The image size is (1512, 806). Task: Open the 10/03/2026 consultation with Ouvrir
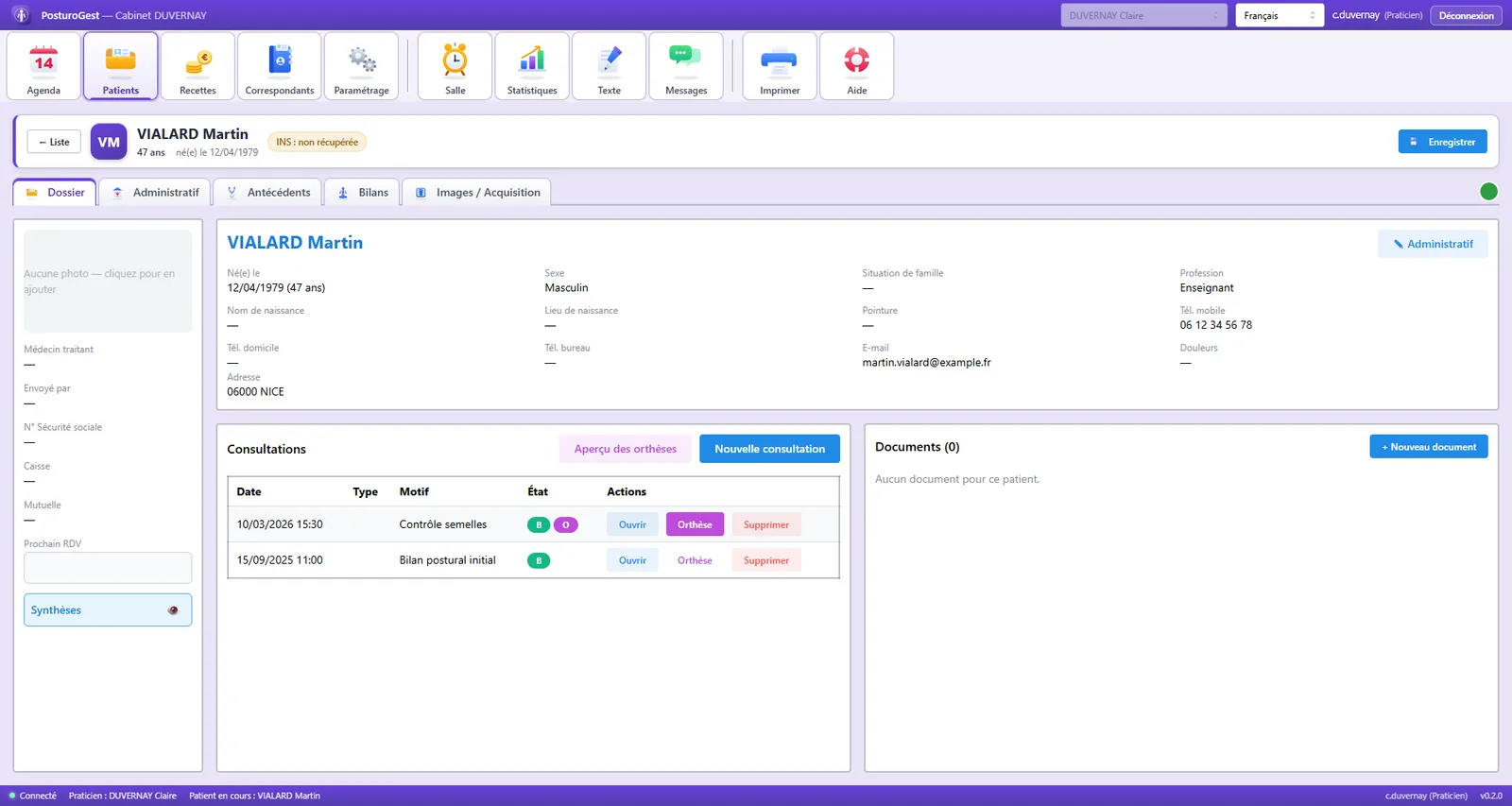pyautogui.click(x=632, y=524)
